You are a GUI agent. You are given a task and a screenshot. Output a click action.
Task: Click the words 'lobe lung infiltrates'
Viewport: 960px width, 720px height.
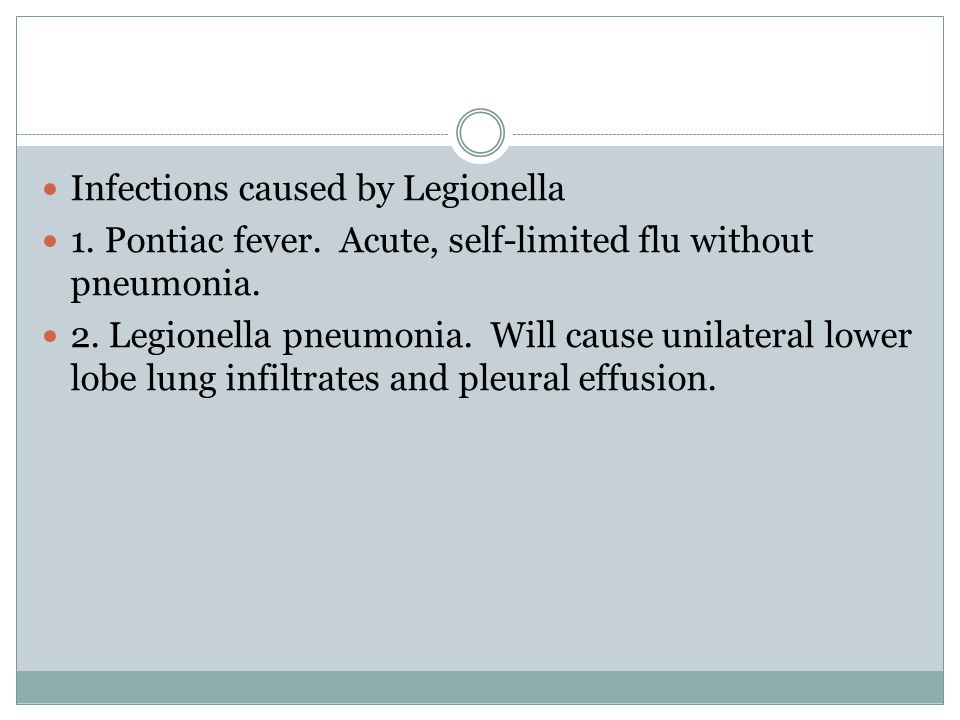tap(225, 380)
